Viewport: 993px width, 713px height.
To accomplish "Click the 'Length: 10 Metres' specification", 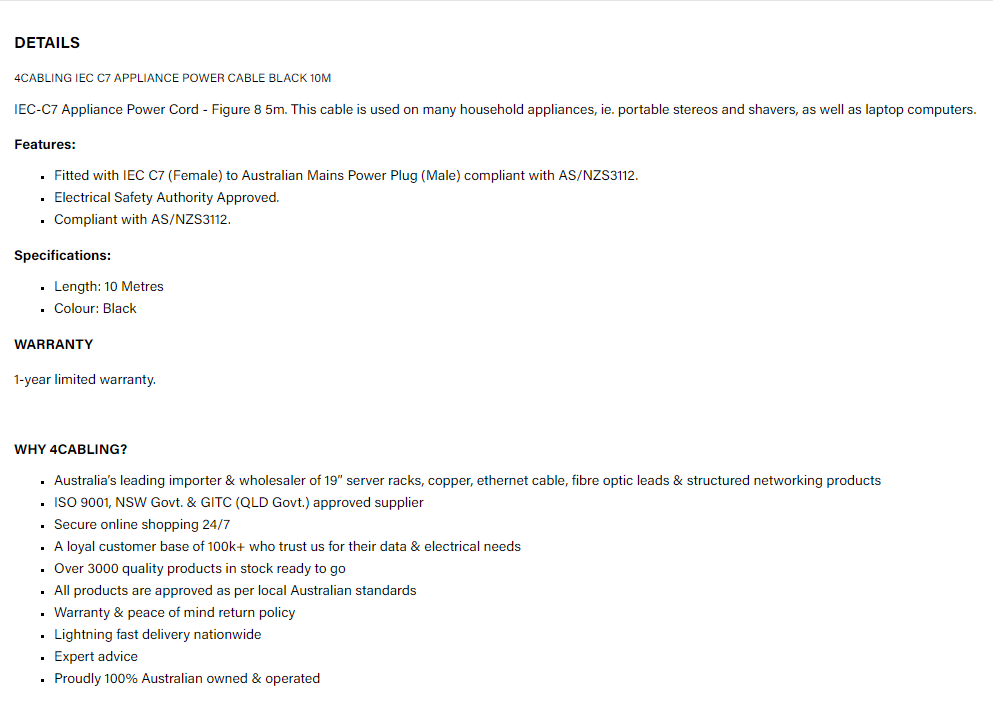I will (x=108, y=286).
